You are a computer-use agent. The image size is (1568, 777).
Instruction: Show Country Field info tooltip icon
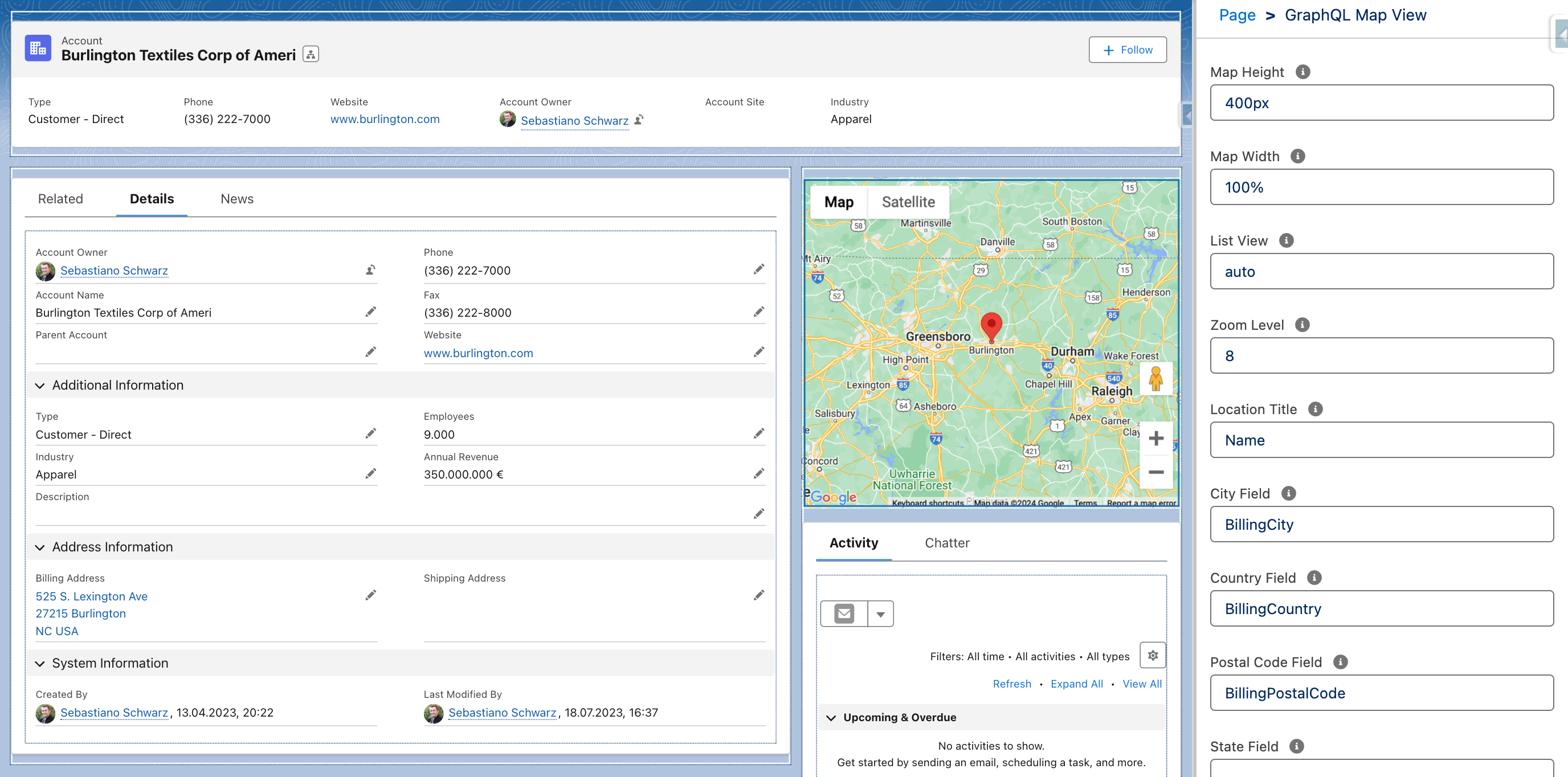click(1313, 578)
